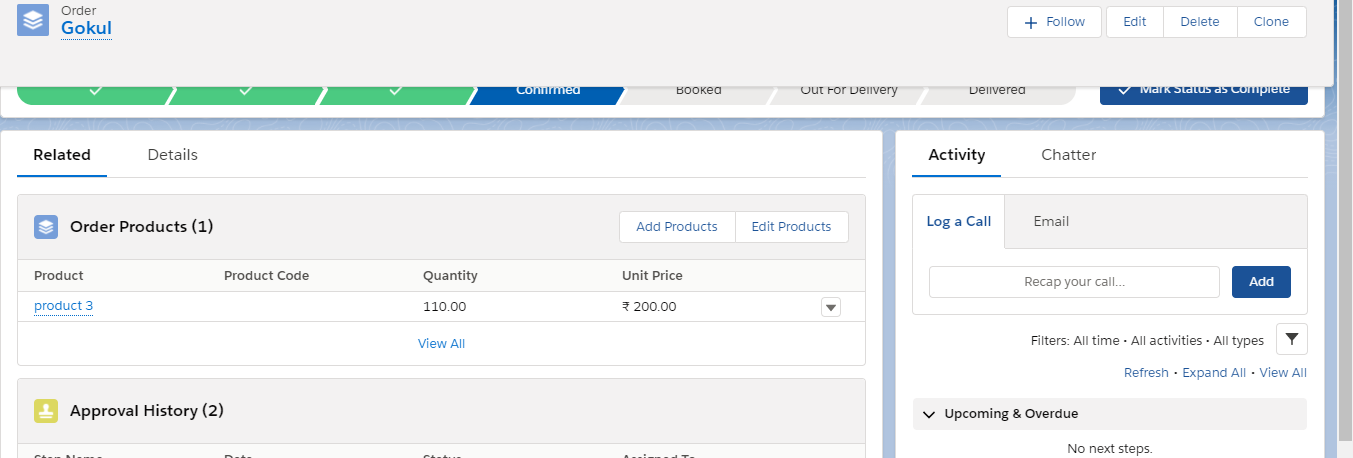The image size is (1353, 458).
Task: Click the first completed checkmark stage
Action: [x=95, y=92]
